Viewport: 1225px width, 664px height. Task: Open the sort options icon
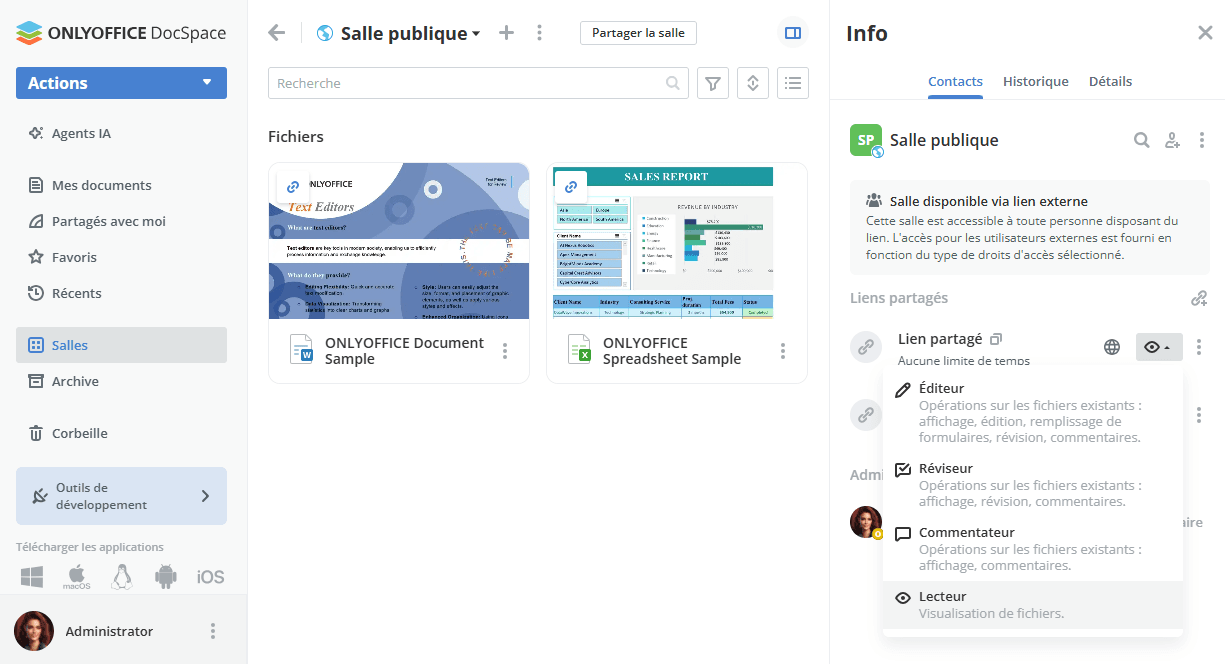[753, 84]
